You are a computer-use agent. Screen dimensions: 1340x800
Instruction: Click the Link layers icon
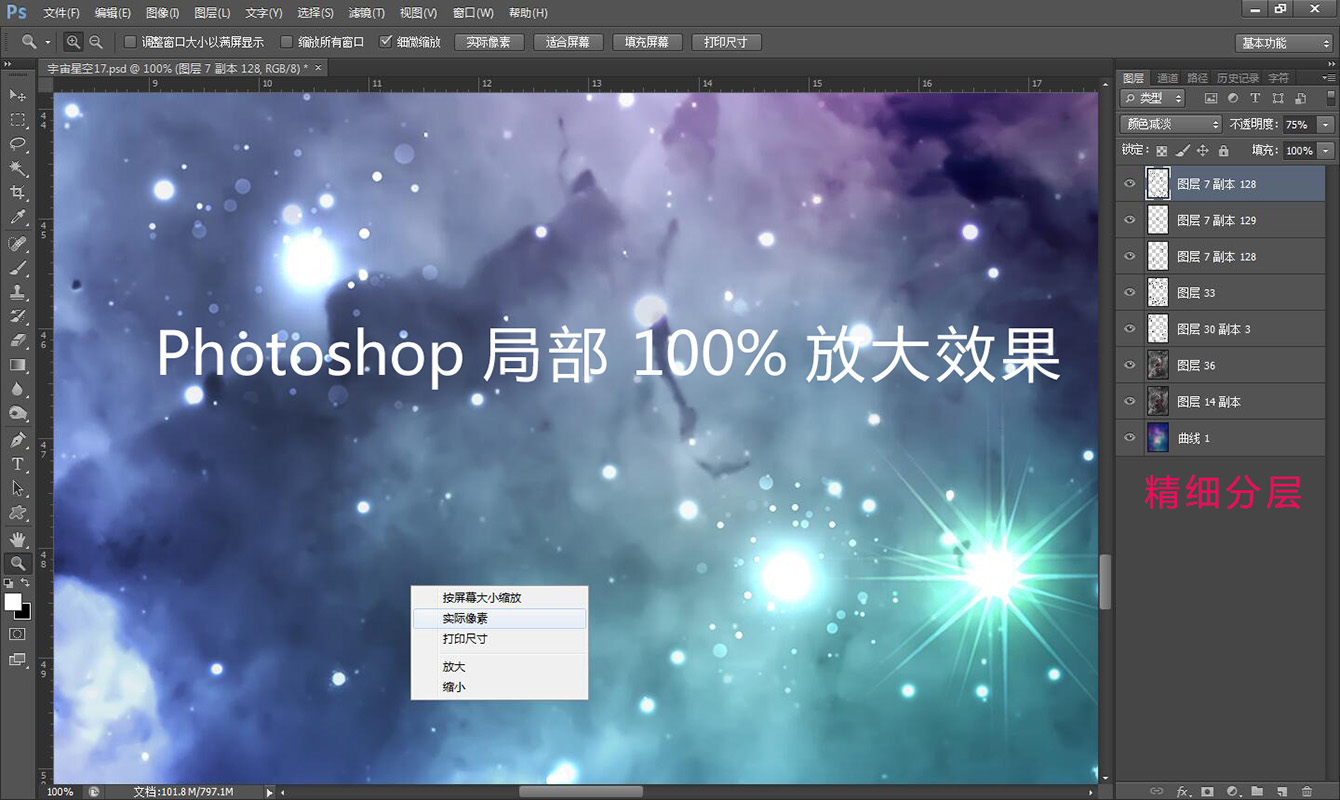coord(1157,790)
